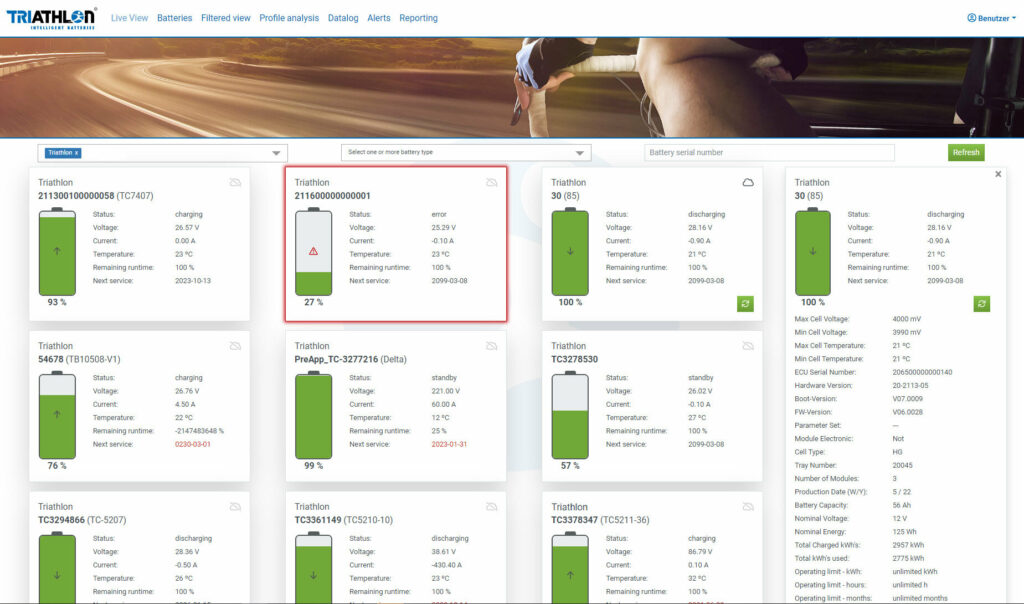Select TC3294866 (TC-5207) title

(x=82, y=520)
